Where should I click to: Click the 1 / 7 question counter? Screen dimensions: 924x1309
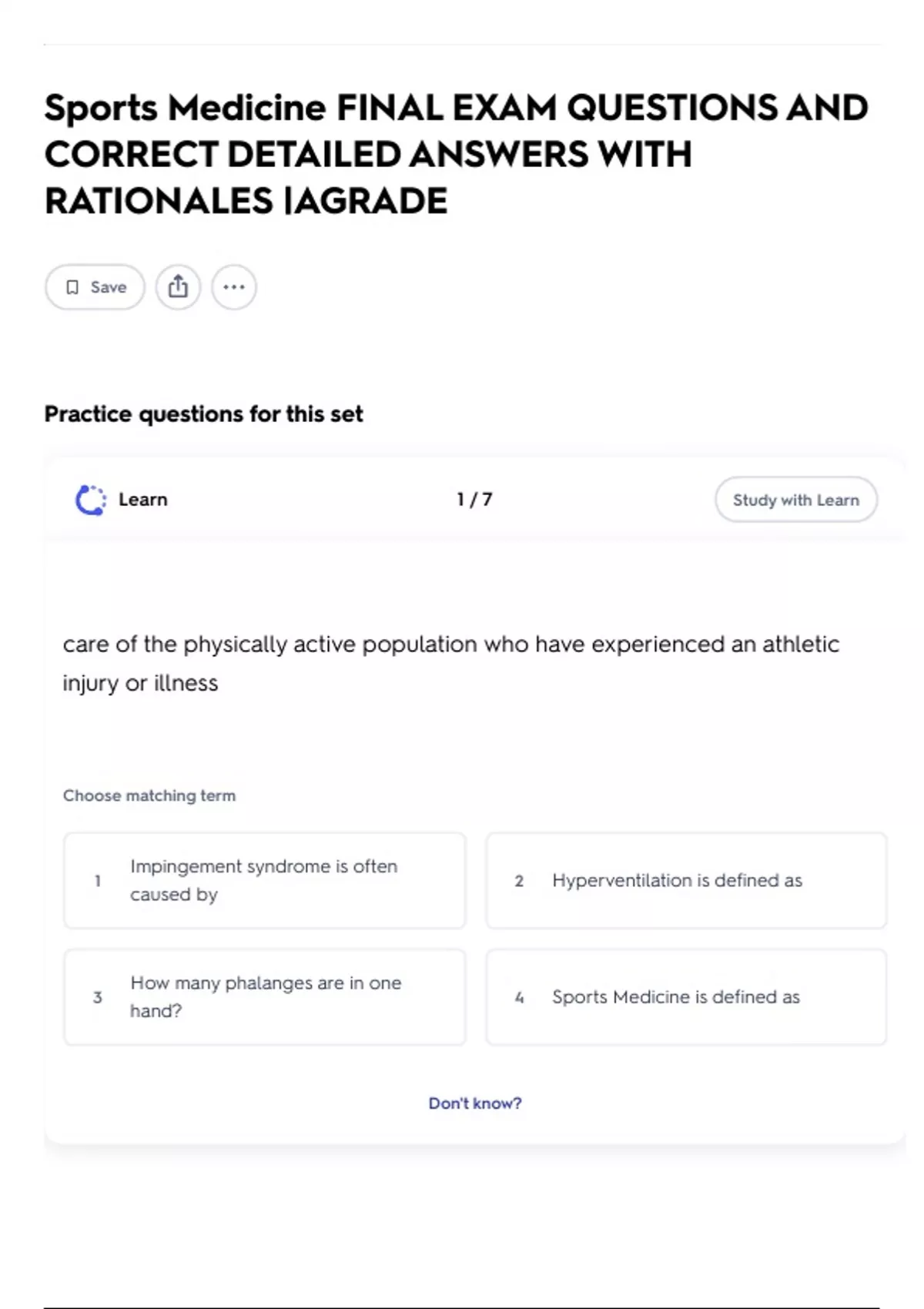point(474,500)
